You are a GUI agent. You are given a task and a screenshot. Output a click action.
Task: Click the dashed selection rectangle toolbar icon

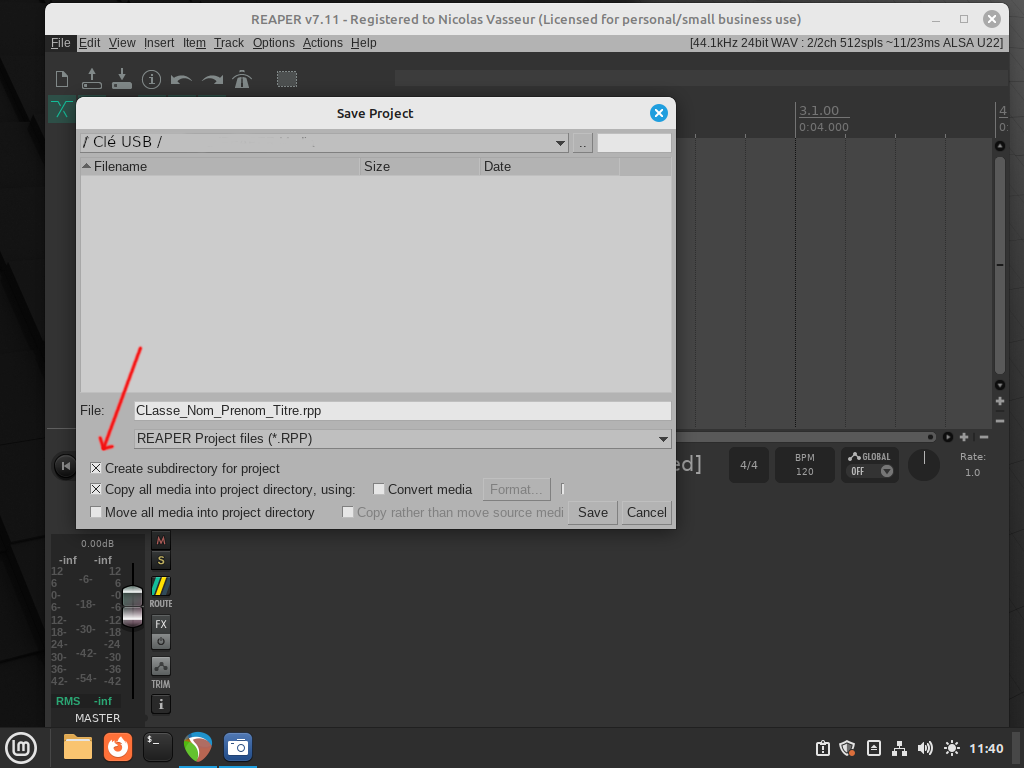pos(287,79)
